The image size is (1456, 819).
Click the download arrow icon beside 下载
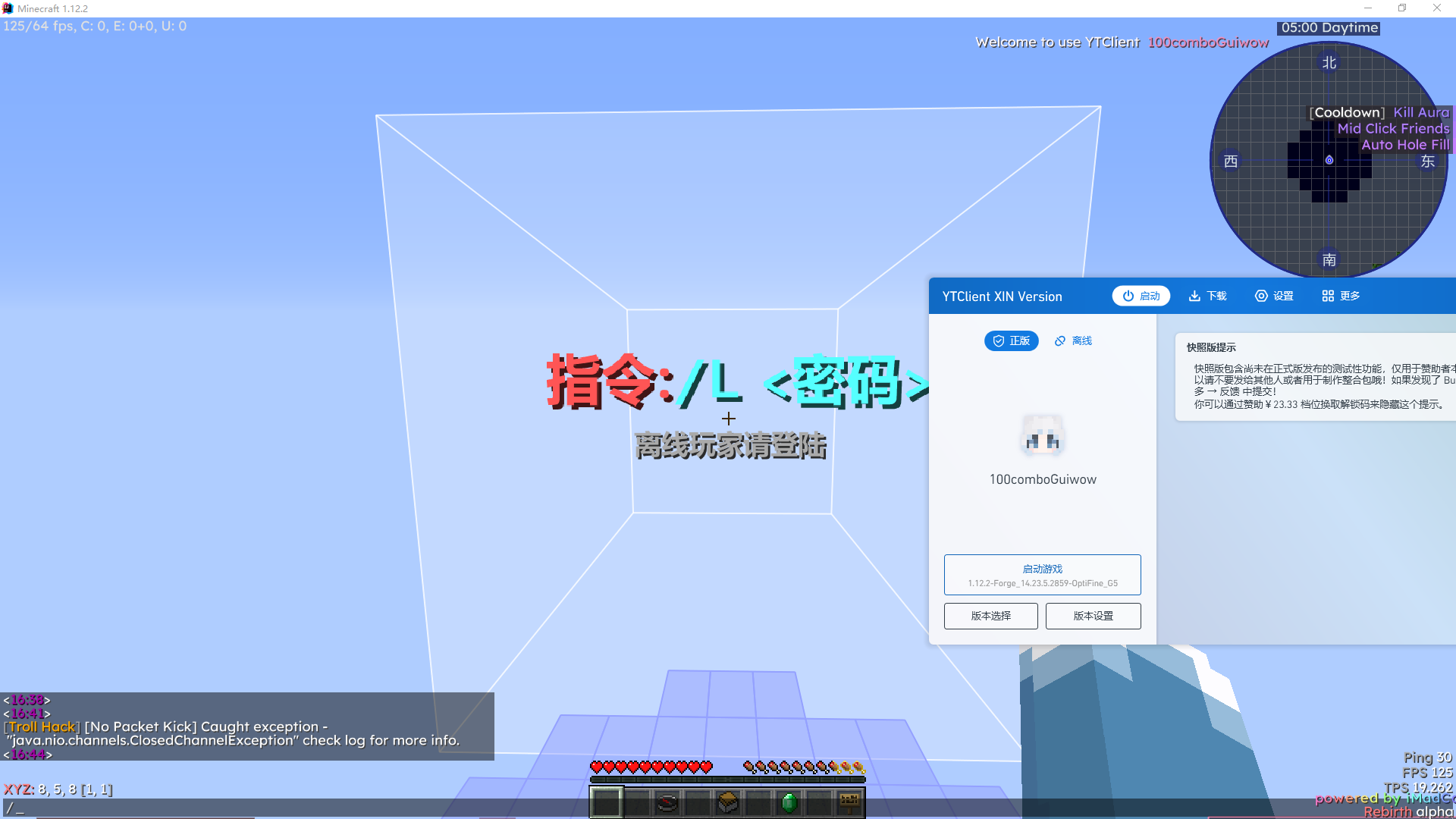coord(1194,296)
